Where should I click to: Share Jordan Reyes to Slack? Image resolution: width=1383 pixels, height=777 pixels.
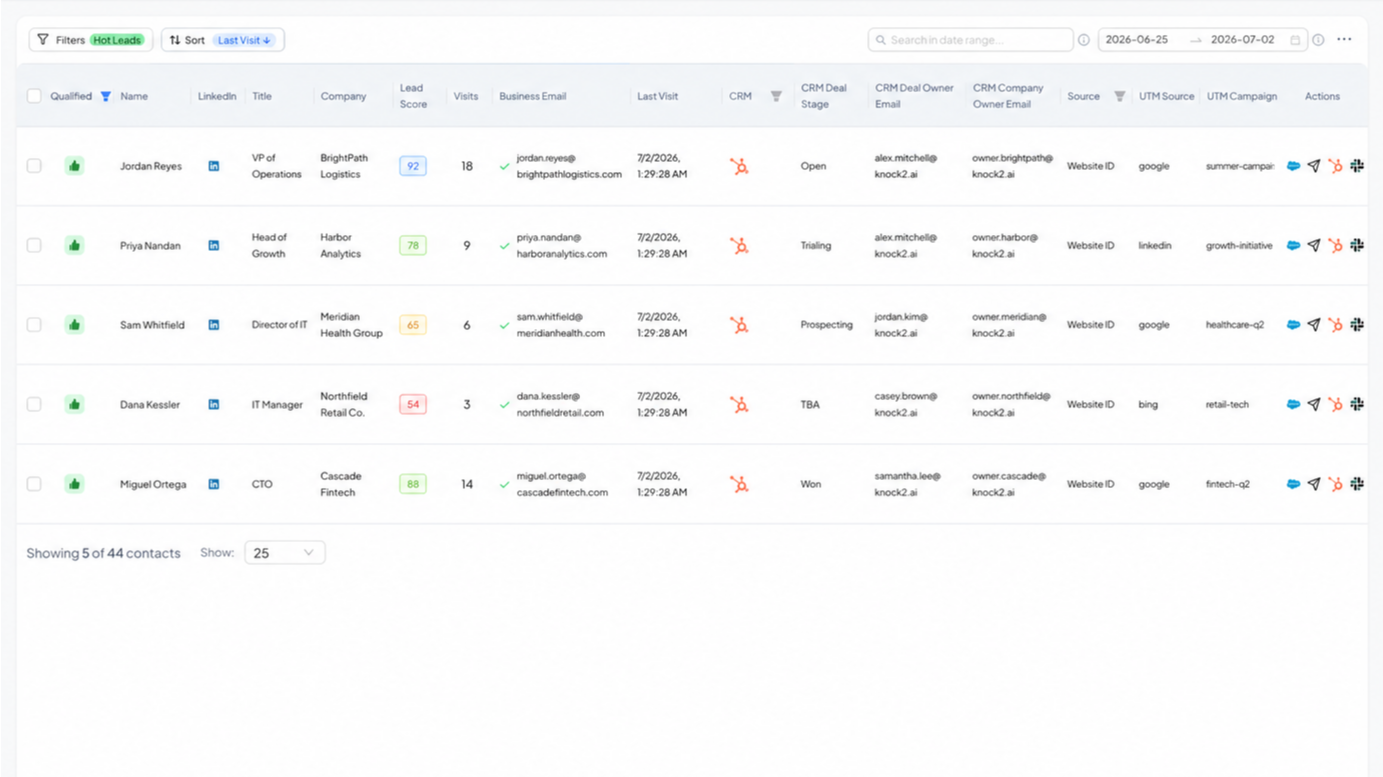1357,166
